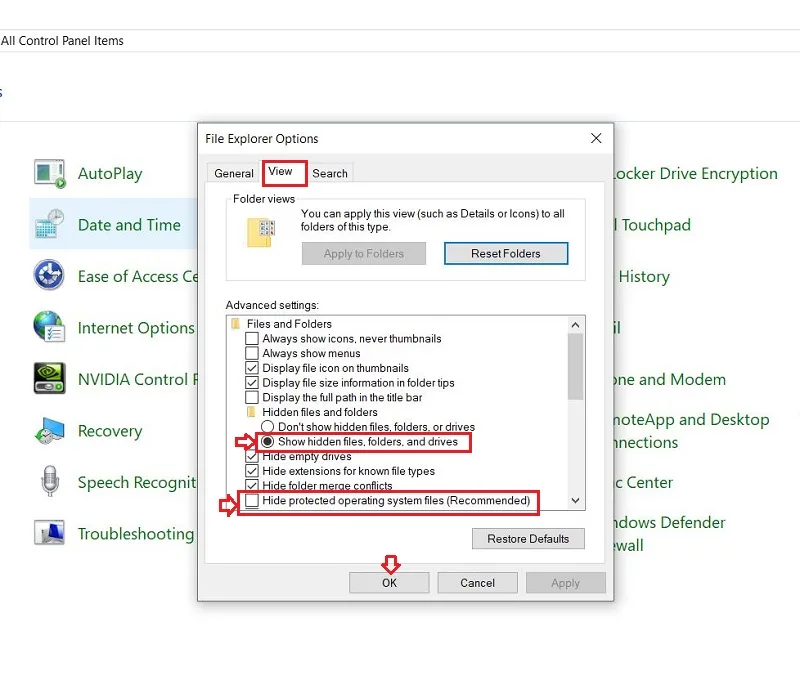Collapse the Files and Folders tree node
The image size is (800, 680).
236,324
